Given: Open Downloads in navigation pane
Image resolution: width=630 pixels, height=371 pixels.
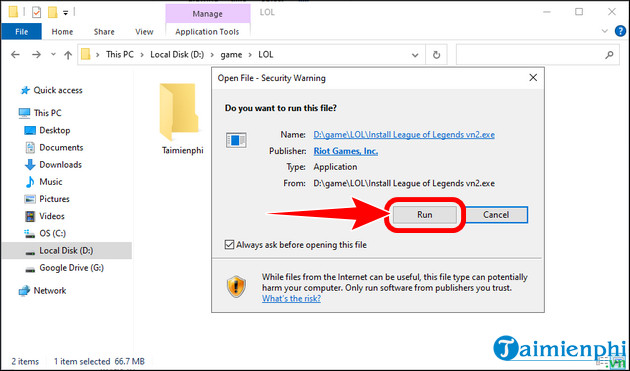Looking at the screenshot, I should (60, 165).
